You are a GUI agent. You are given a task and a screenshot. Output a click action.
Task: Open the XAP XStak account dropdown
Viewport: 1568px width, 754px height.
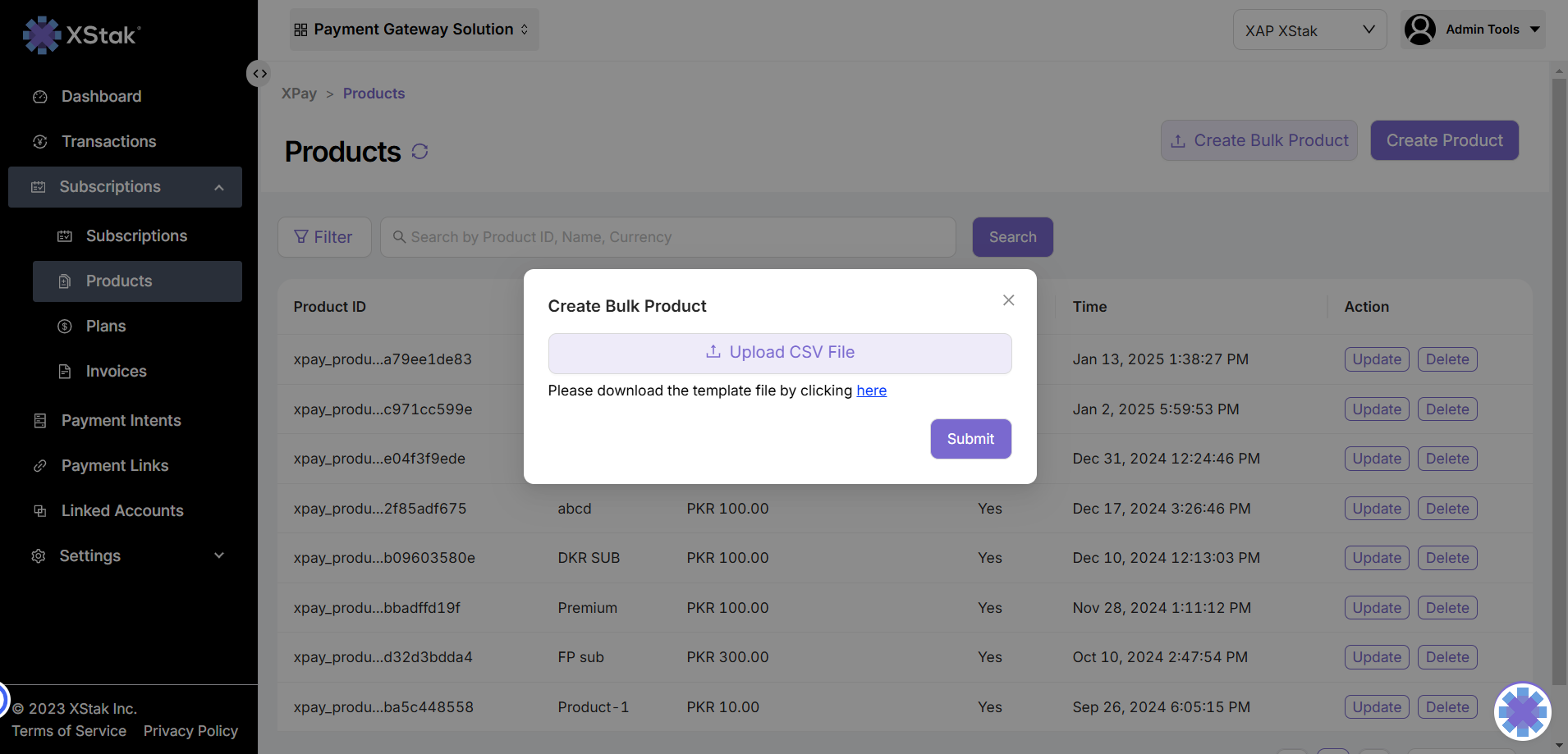(x=1309, y=30)
